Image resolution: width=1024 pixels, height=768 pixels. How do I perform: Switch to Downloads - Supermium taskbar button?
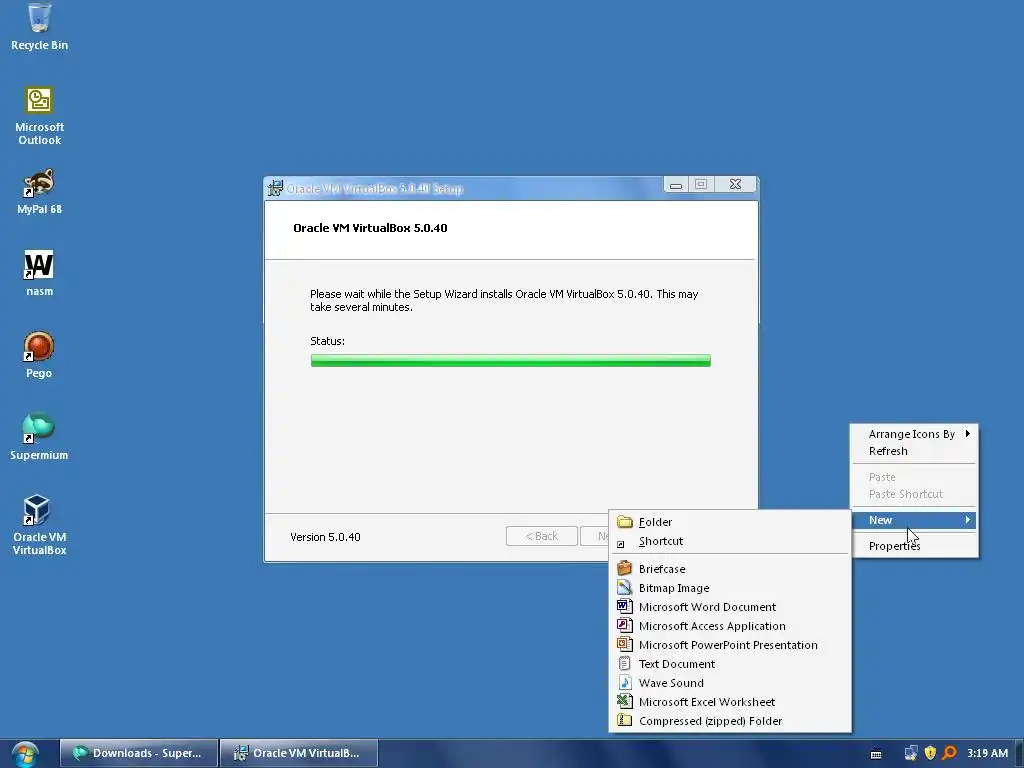pyautogui.click(x=139, y=753)
